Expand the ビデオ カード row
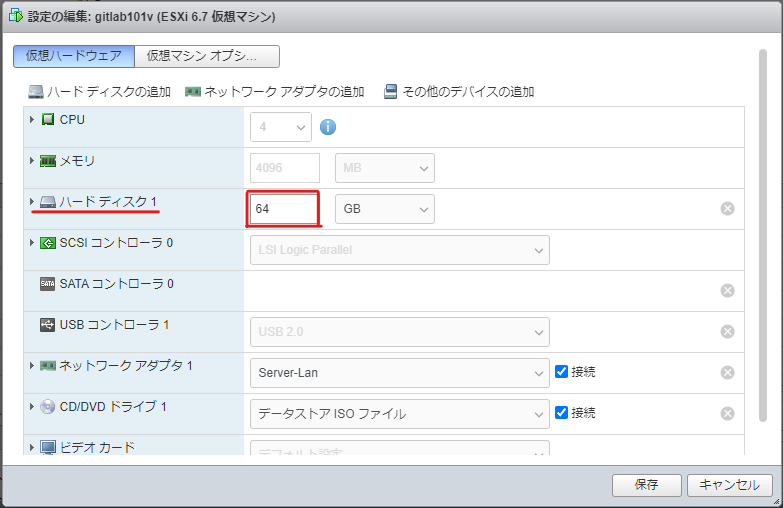The width and height of the screenshot is (783, 508). point(31,448)
